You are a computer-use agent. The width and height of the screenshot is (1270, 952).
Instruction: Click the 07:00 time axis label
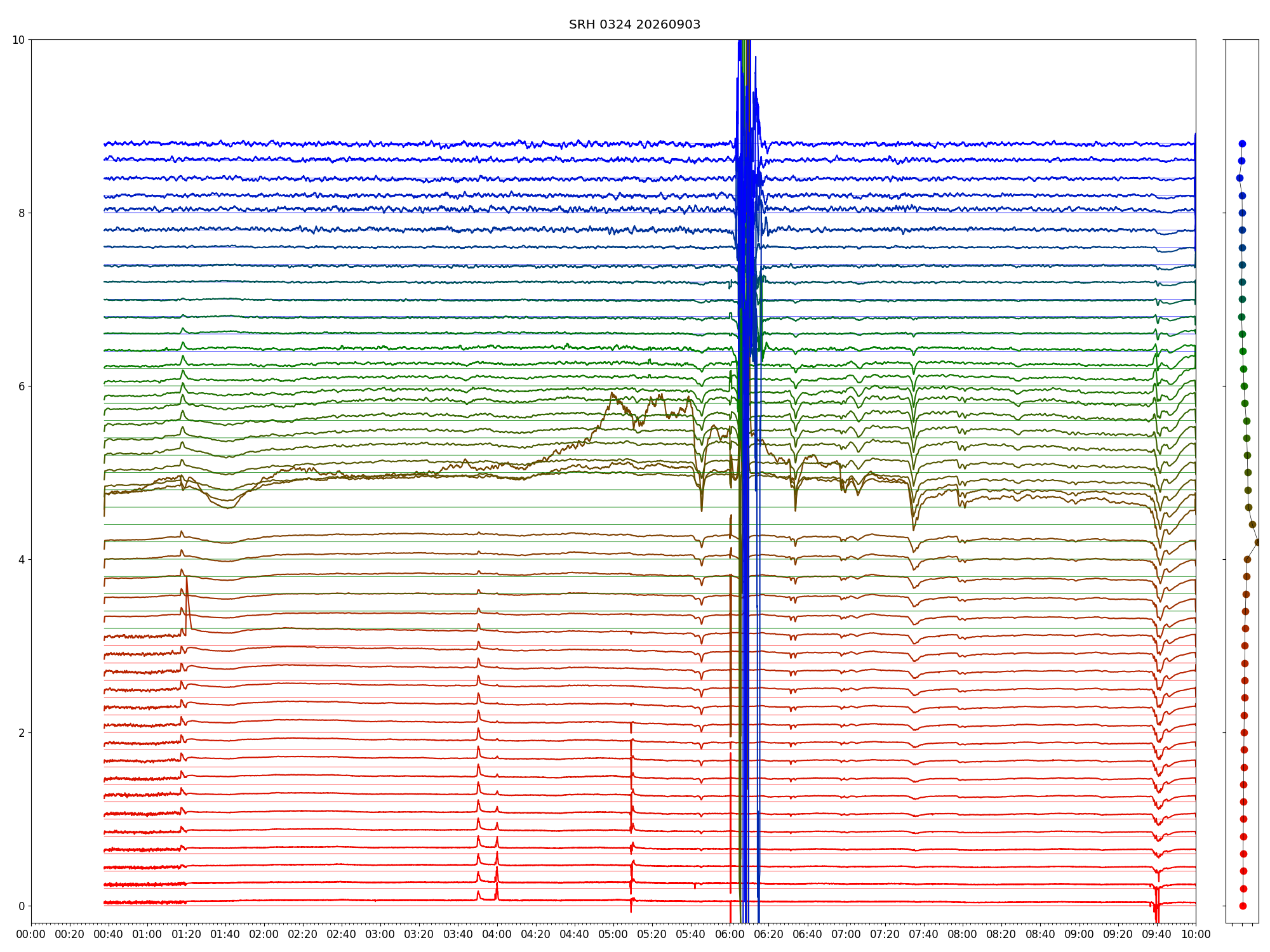click(846, 934)
